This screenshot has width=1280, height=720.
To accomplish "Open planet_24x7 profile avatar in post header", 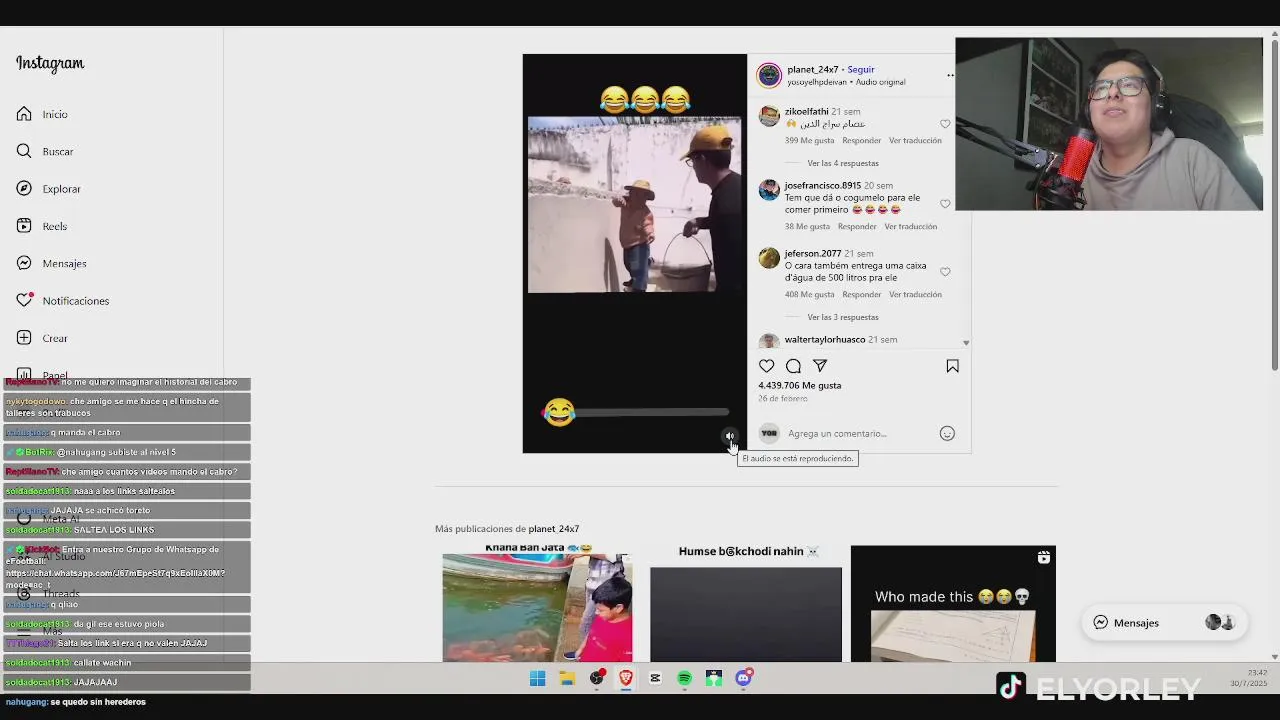I will [769, 75].
